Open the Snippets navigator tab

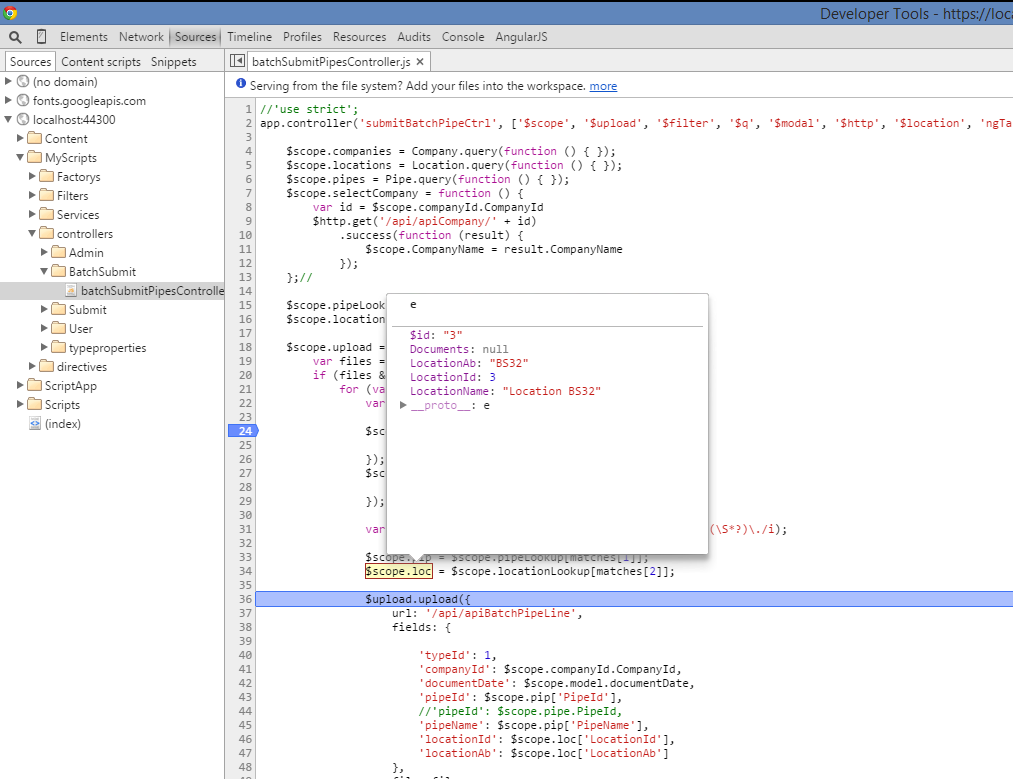click(174, 62)
